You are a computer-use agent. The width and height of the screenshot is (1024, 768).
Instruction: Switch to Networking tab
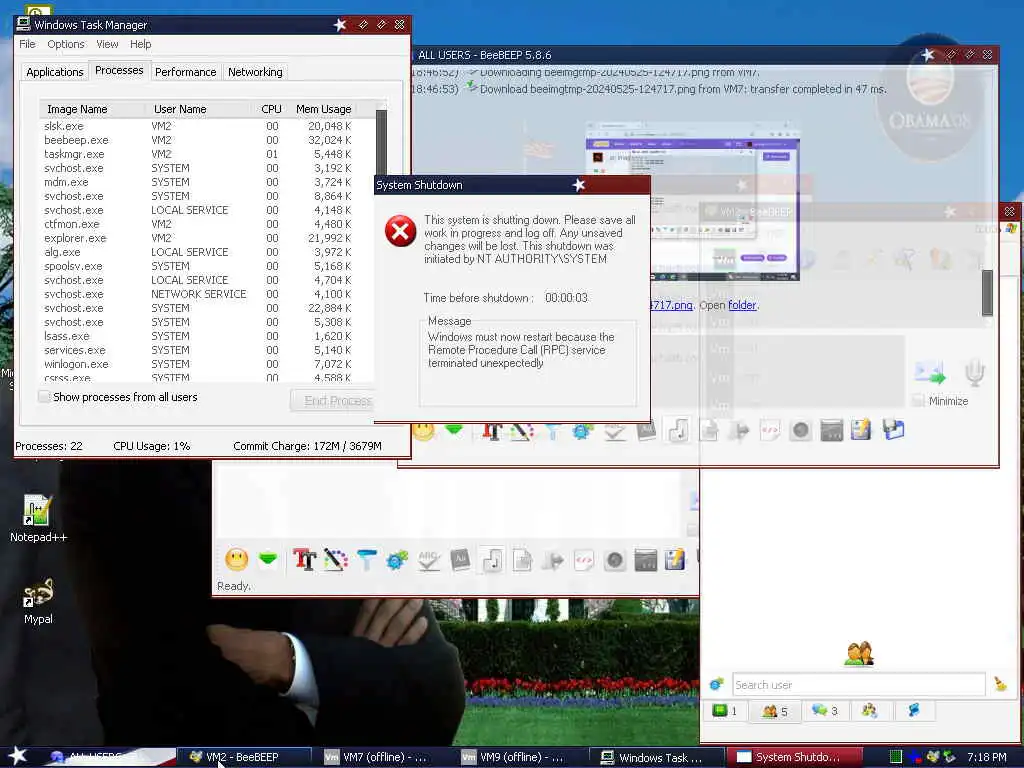pyautogui.click(x=255, y=72)
